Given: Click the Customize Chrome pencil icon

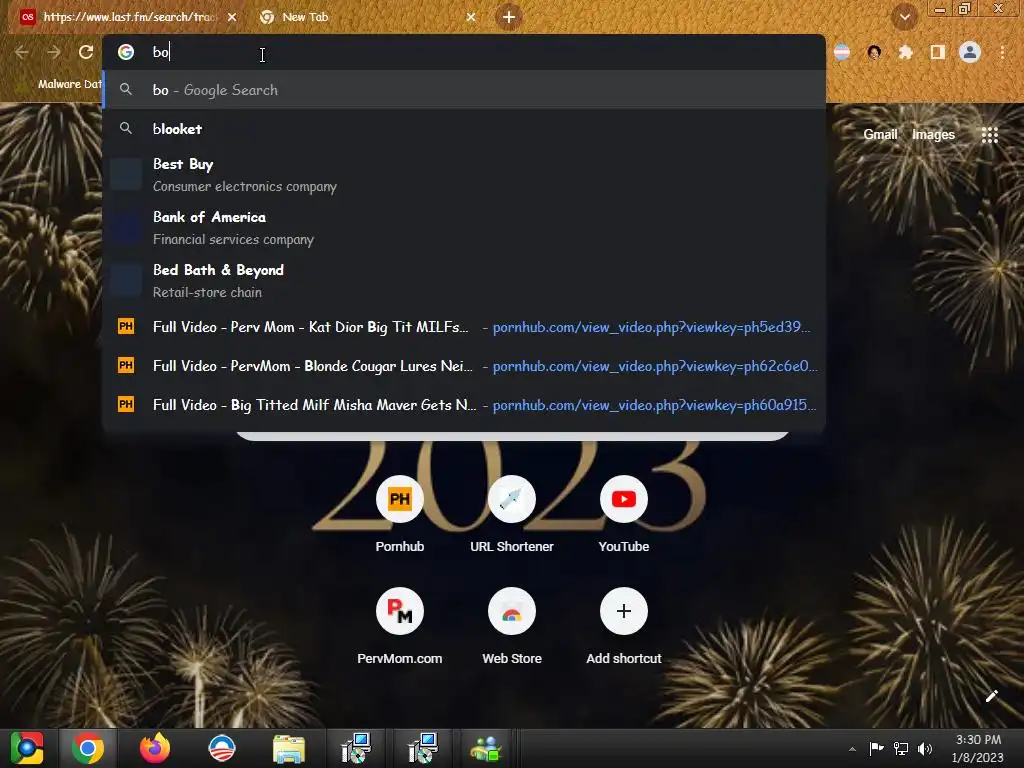Looking at the screenshot, I should click(991, 696).
